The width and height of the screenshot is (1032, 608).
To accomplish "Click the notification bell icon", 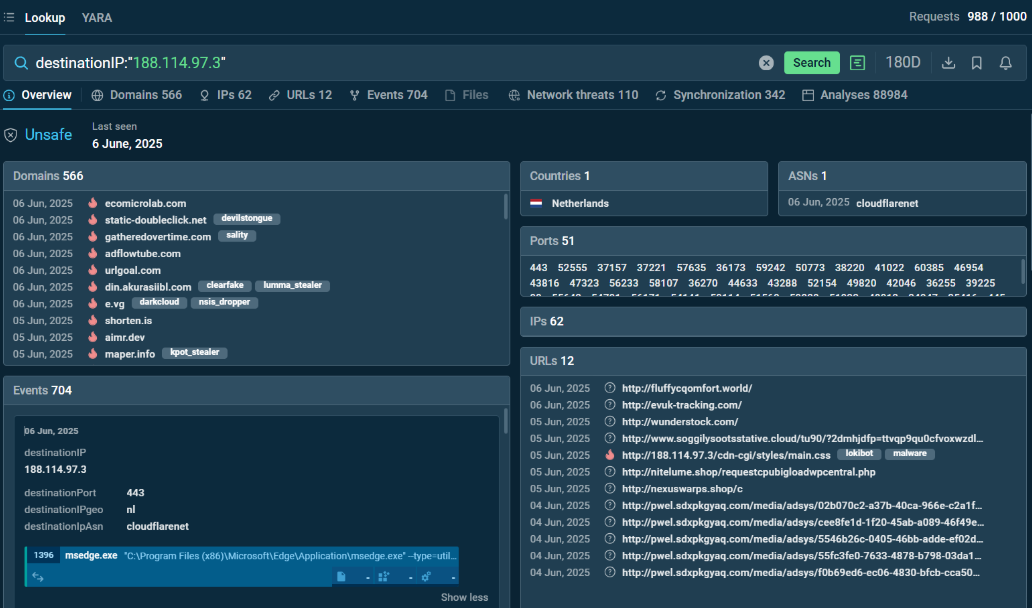I will tap(1006, 63).
